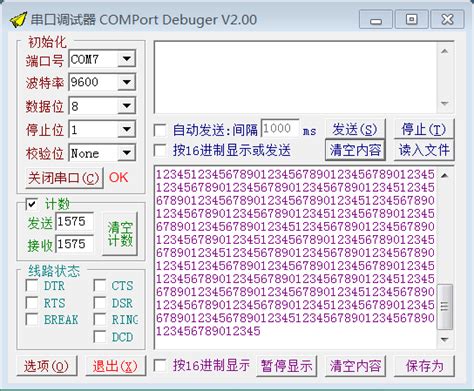The width and height of the screenshot is (474, 391).
Task: Click 选项(O) button
Action: tap(47, 366)
